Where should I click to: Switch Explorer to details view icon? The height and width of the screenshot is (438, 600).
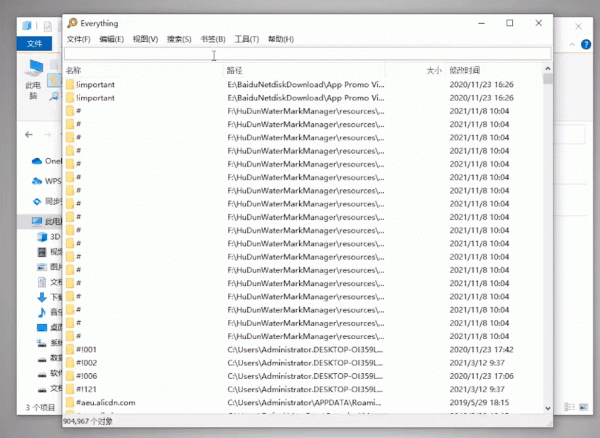coord(569,407)
